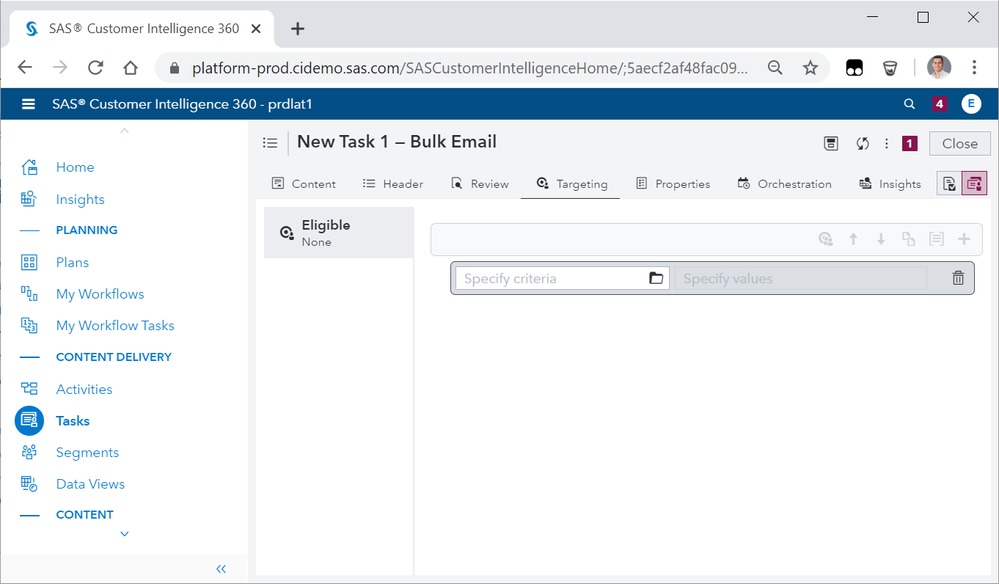Toggle the highlighted pink panel view button
The image size is (999, 584).
point(974,184)
